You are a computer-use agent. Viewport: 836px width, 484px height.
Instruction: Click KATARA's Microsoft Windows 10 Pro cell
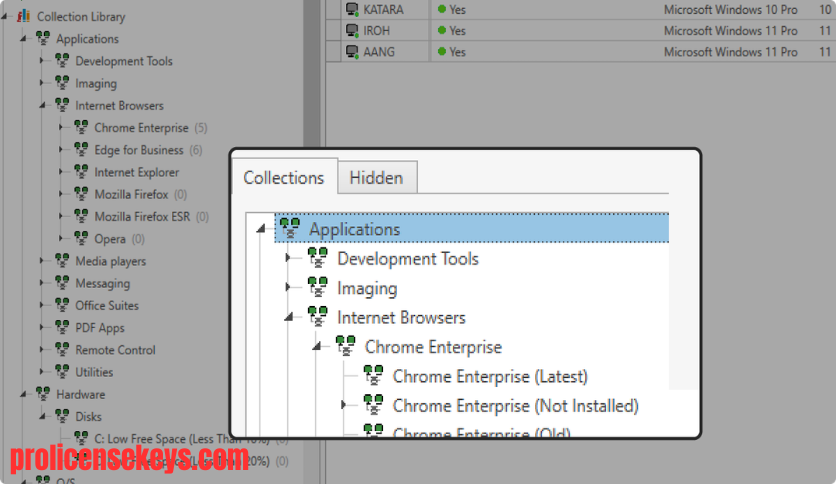coord(730,10)
